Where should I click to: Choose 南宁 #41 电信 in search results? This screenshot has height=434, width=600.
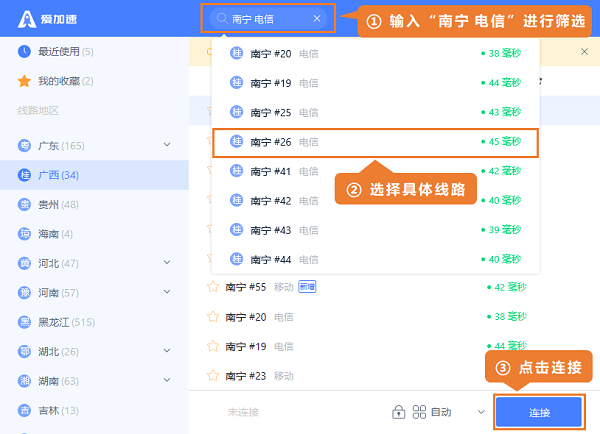pos(375,171)
